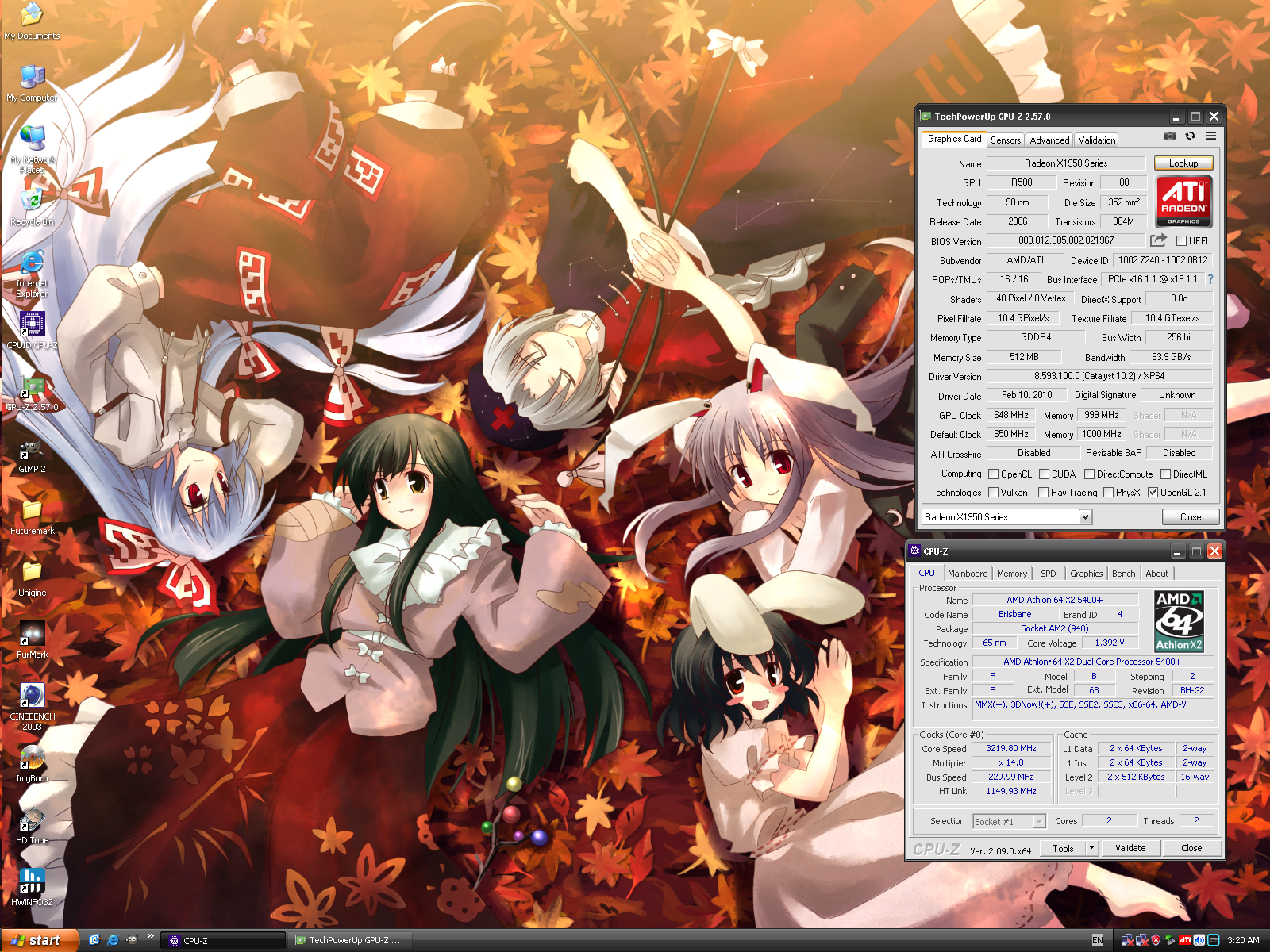The image size is (1270, 952).
Task: Click the GPU-Z Lookup button
Action: 1183,163
